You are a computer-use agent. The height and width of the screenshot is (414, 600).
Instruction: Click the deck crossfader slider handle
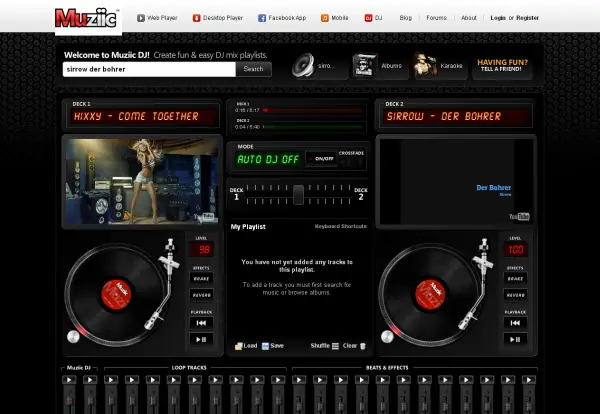pos(298,195)
